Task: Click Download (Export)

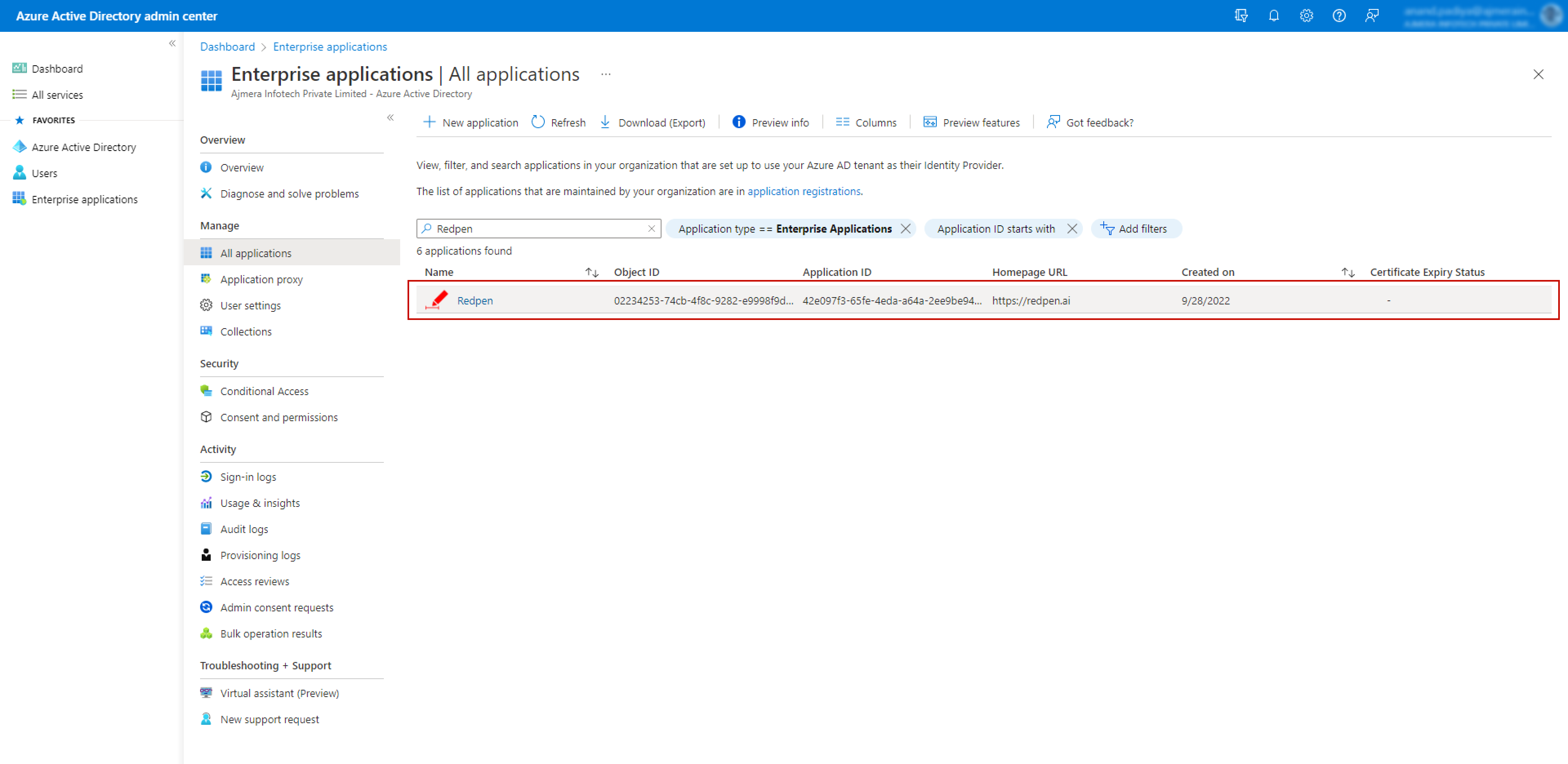Action: coord(653,122)
